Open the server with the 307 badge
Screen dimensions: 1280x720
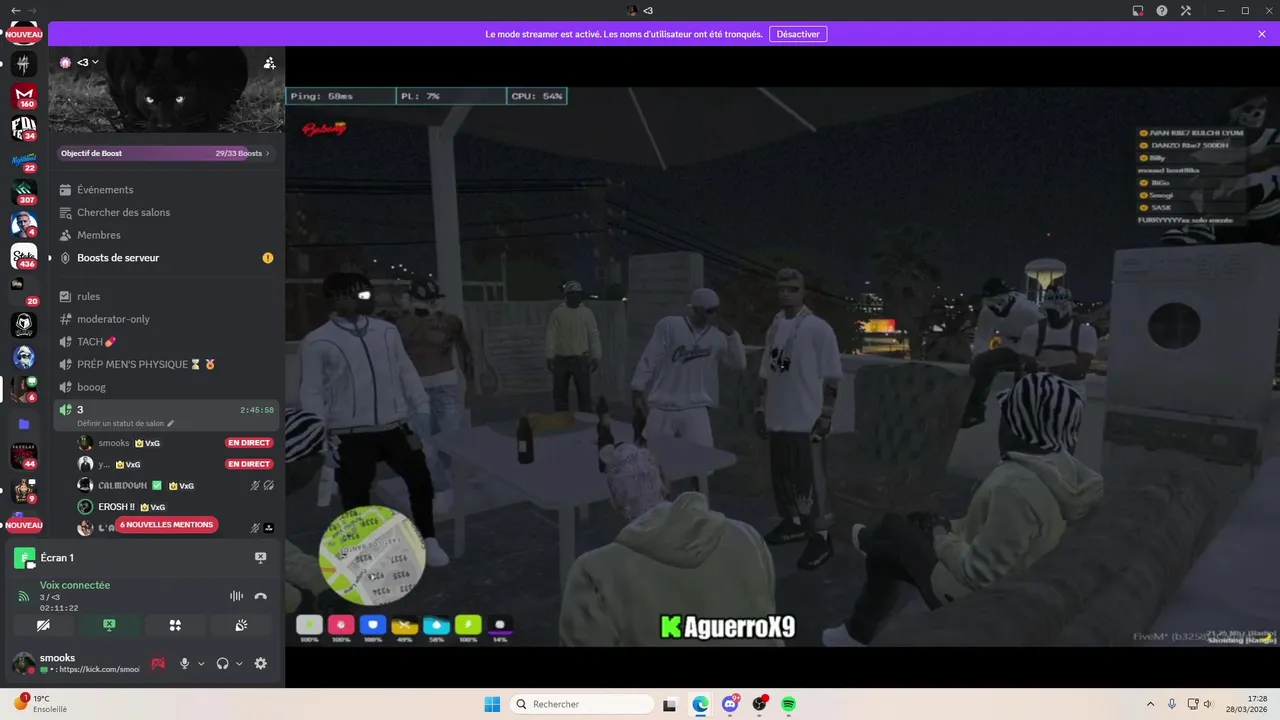(24, 191)
